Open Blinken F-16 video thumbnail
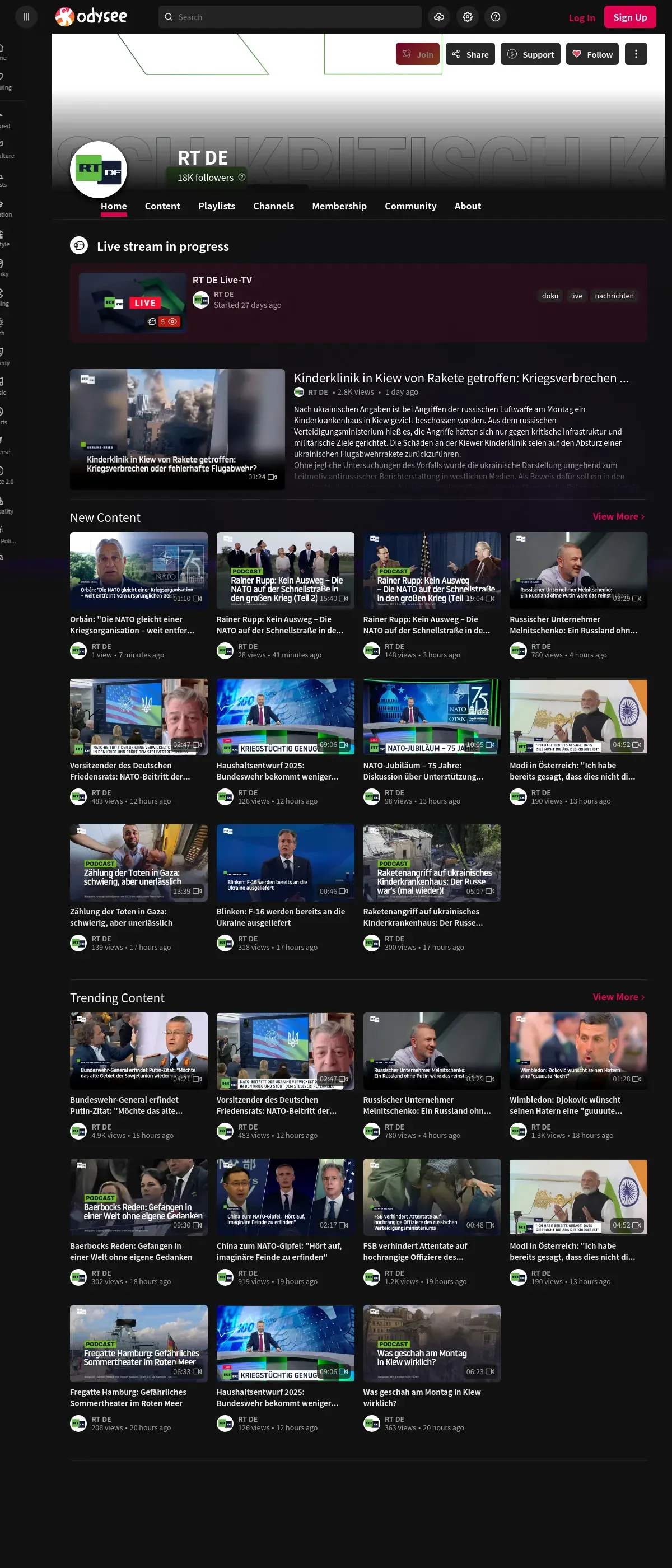This screenshot has height=1568, width=672. (x=286, y=862)
